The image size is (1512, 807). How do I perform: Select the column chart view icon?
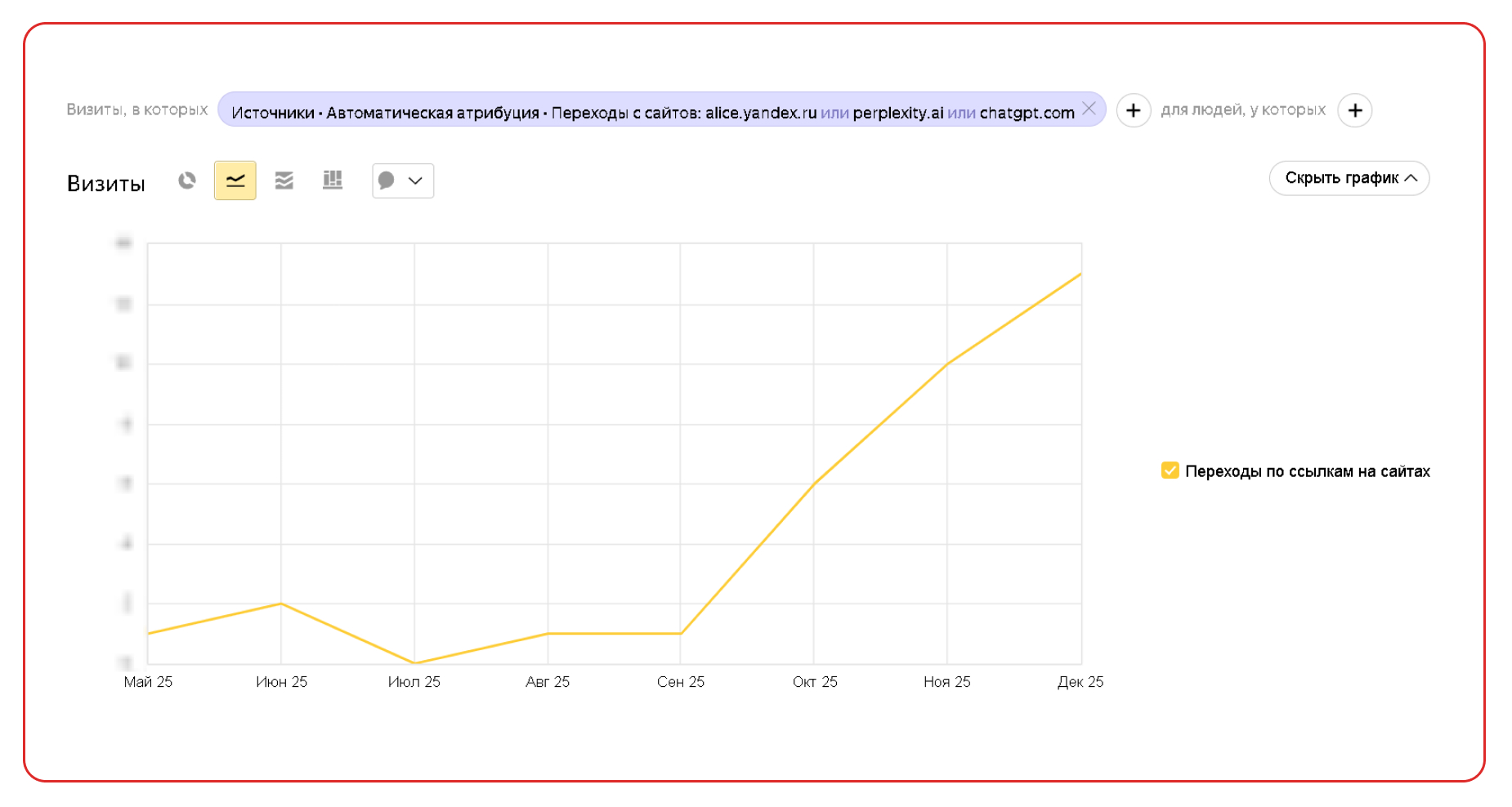pyautogui.click(x=333, y=181)
